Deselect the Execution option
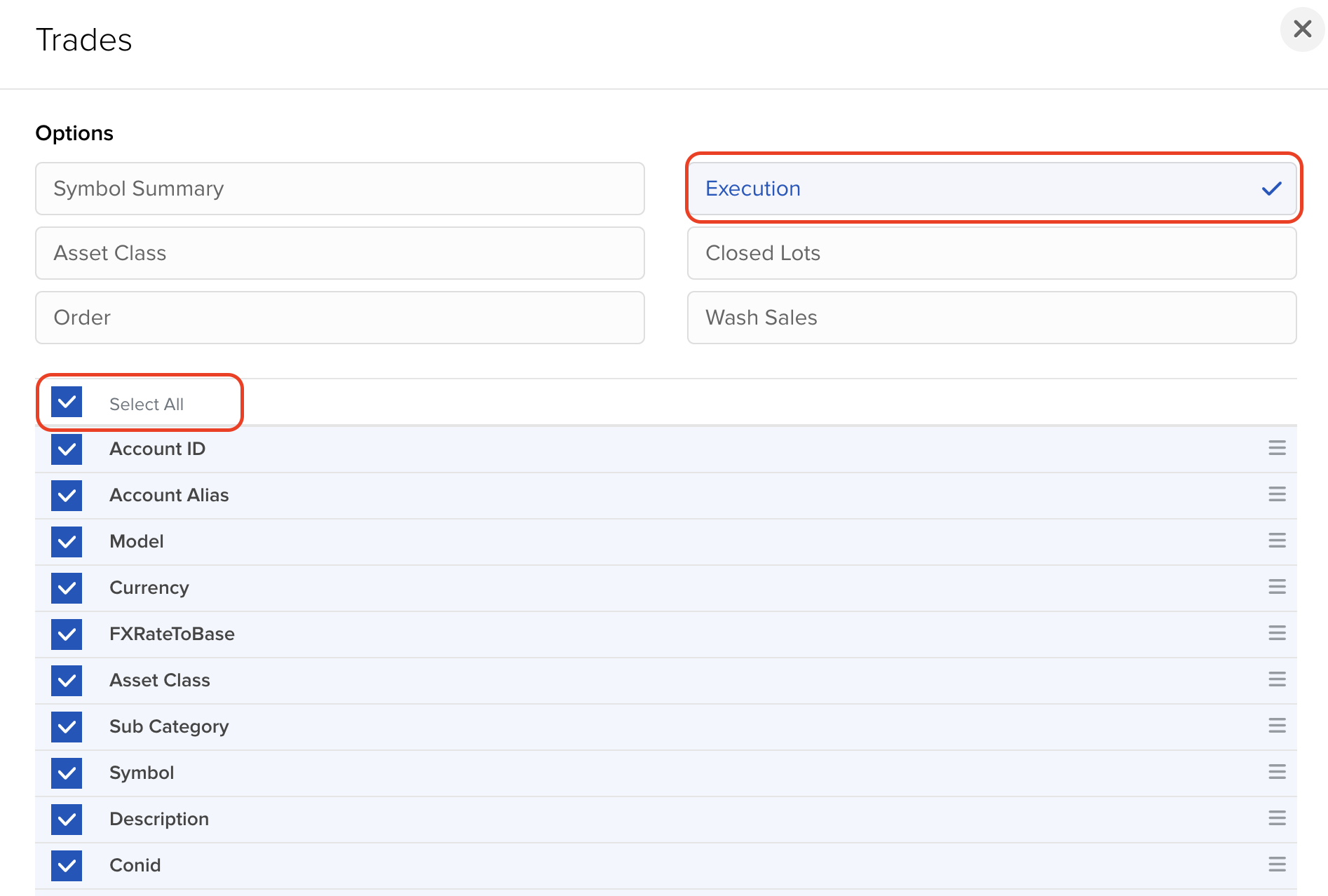This screenshot has width=1328, height=896. tap(992, 189)
